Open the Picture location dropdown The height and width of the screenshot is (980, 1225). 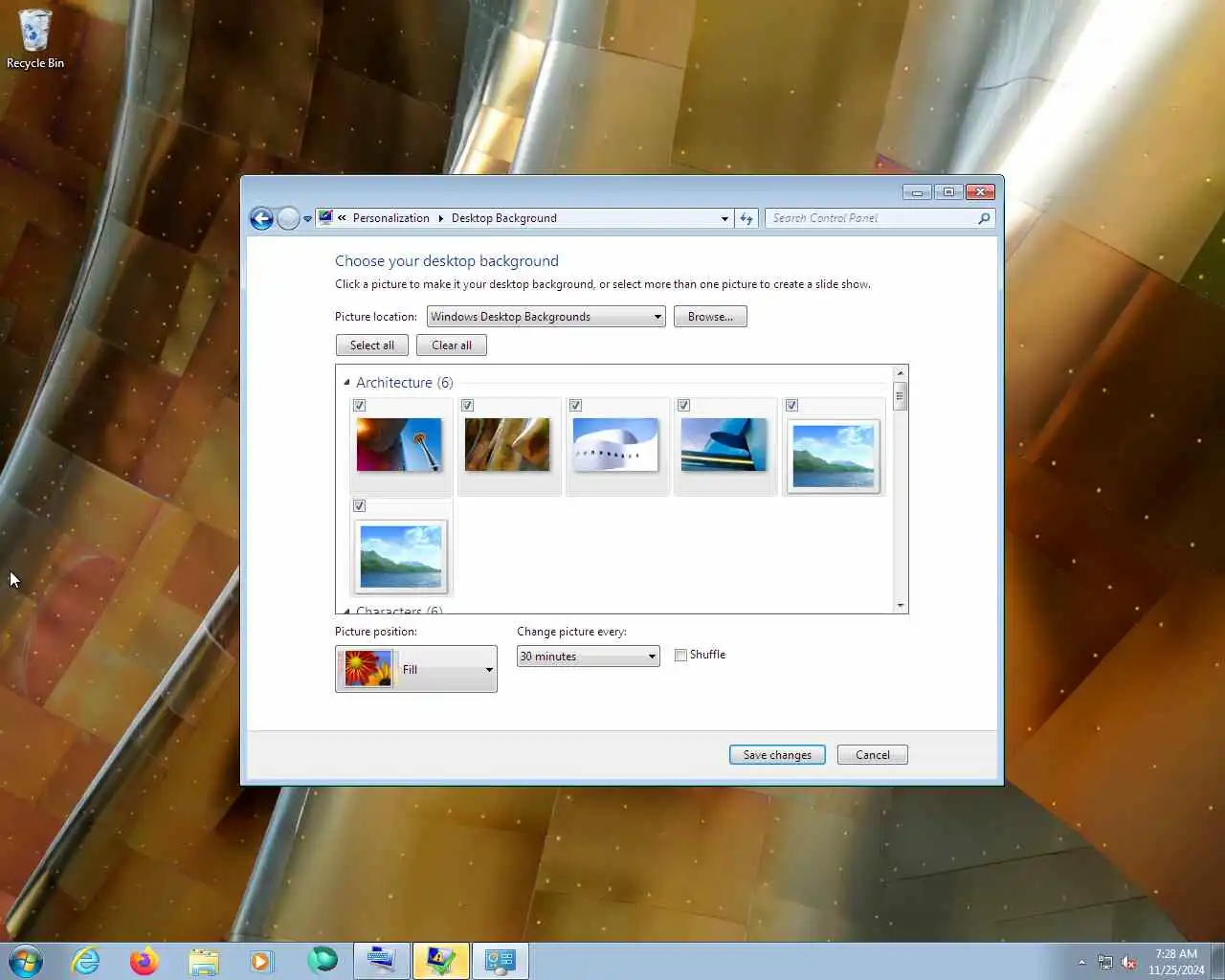pos(546,317)
